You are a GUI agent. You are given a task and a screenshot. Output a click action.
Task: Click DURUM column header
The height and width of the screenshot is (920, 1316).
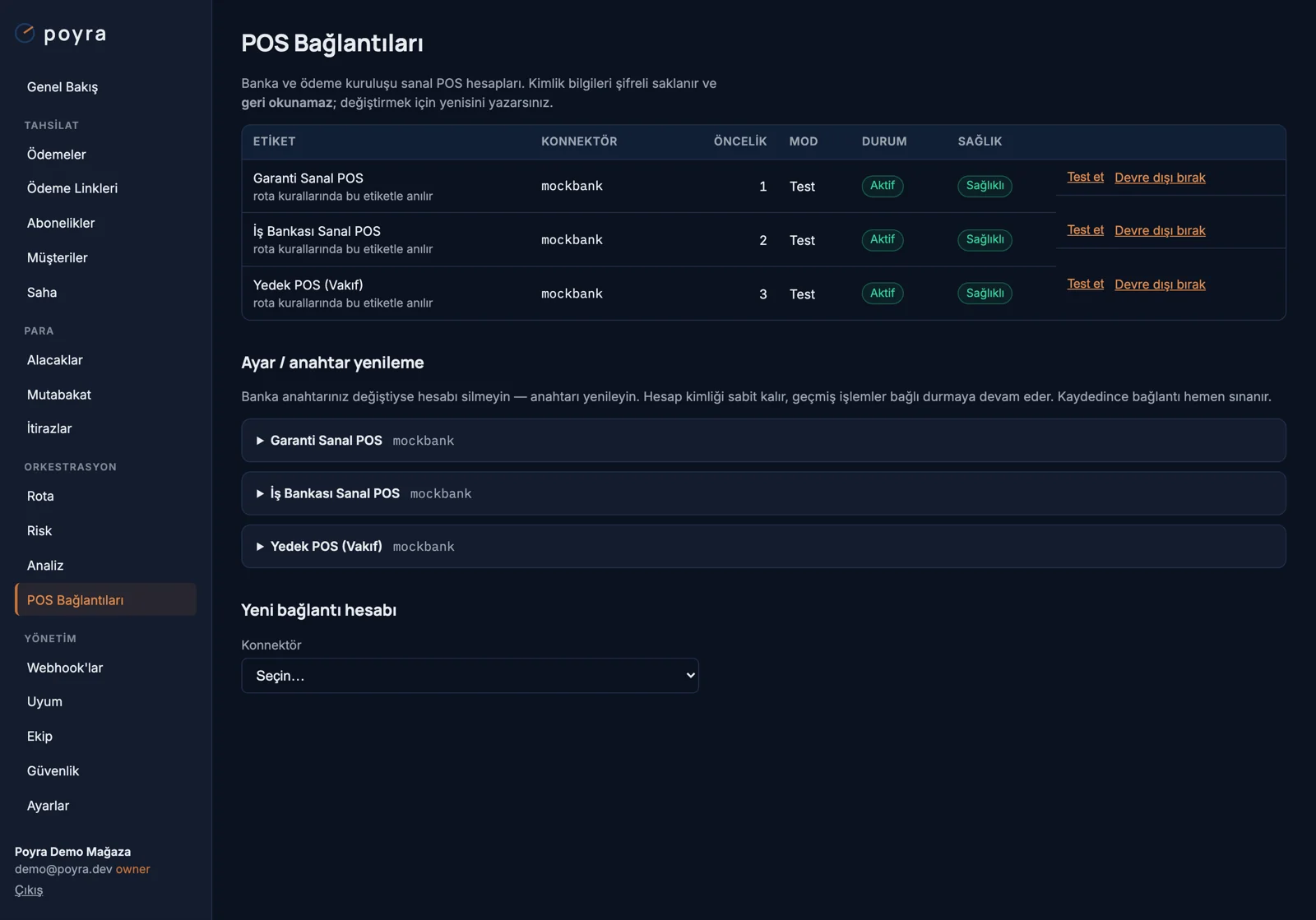(884, 141)
